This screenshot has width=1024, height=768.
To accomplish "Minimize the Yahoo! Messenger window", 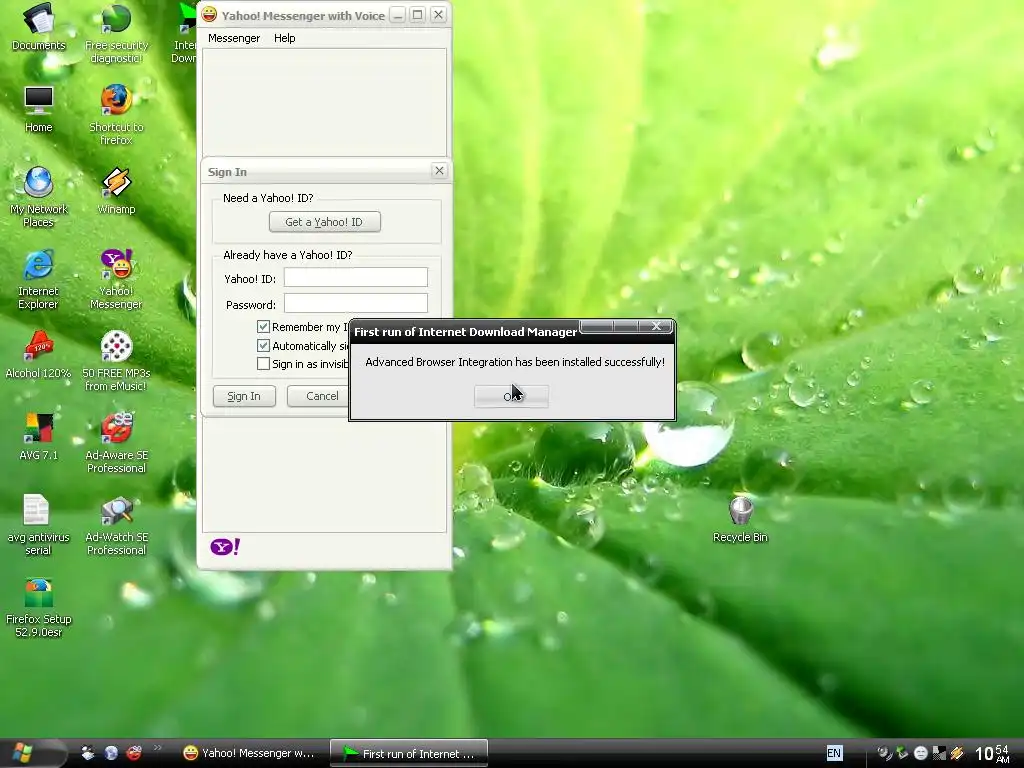I will click(398, 15).
